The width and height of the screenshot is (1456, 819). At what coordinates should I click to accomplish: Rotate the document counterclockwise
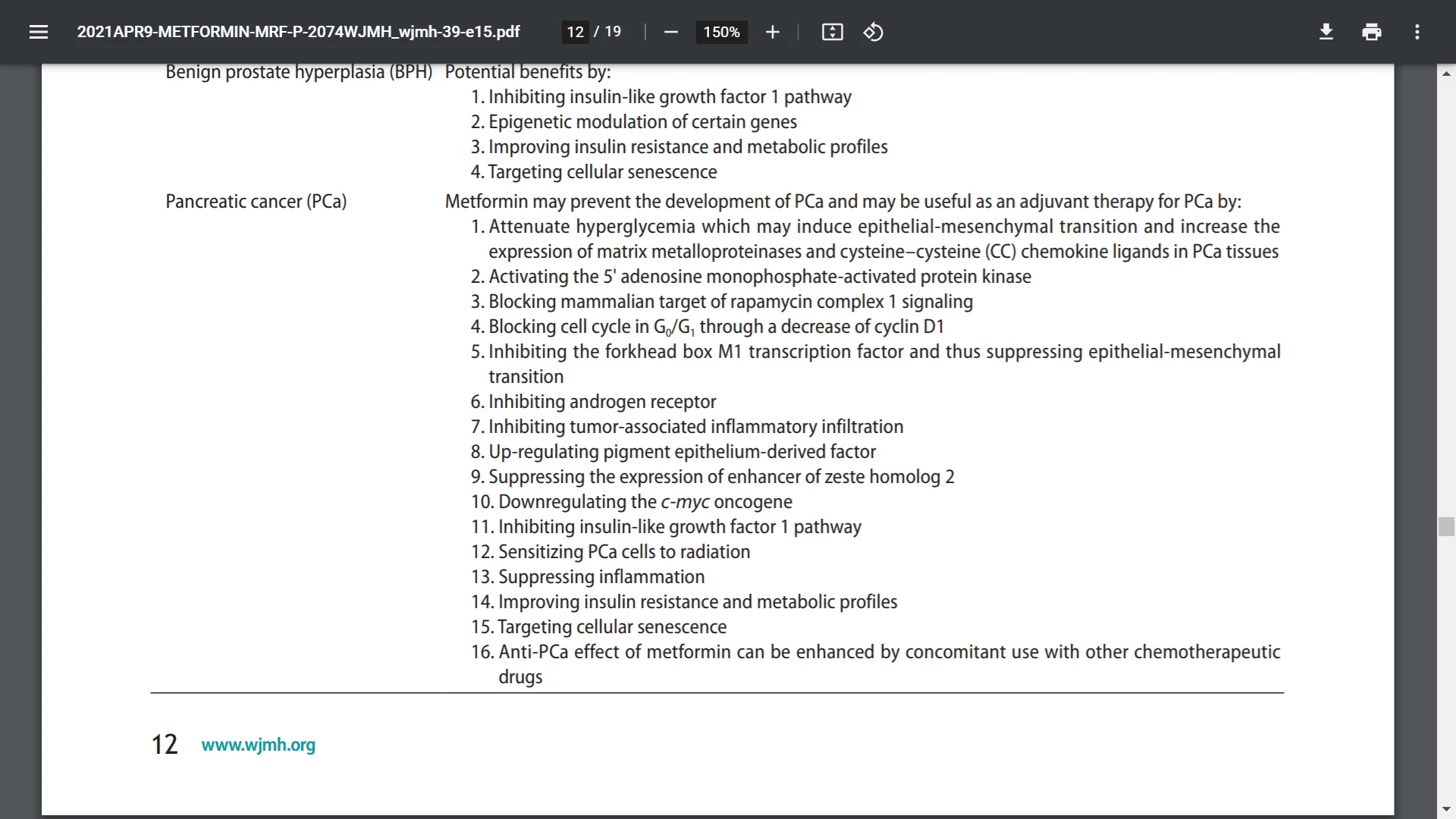click(873, 32)
